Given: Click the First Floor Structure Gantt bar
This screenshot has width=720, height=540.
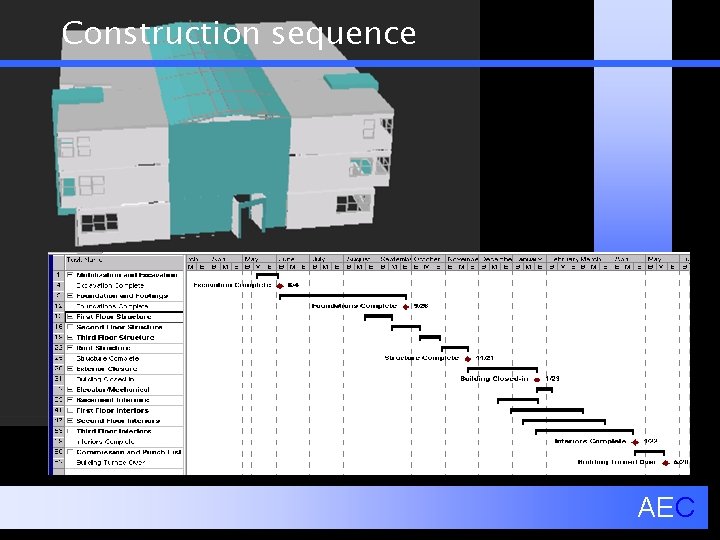Looking at the screenshot, I should pyautogui.click(x=378, y=317).
